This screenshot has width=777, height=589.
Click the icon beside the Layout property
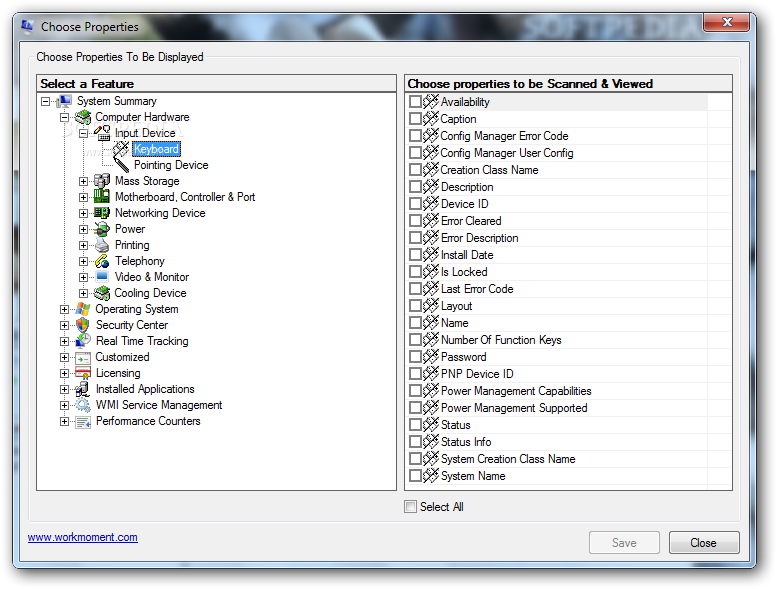tap(431, 306)
